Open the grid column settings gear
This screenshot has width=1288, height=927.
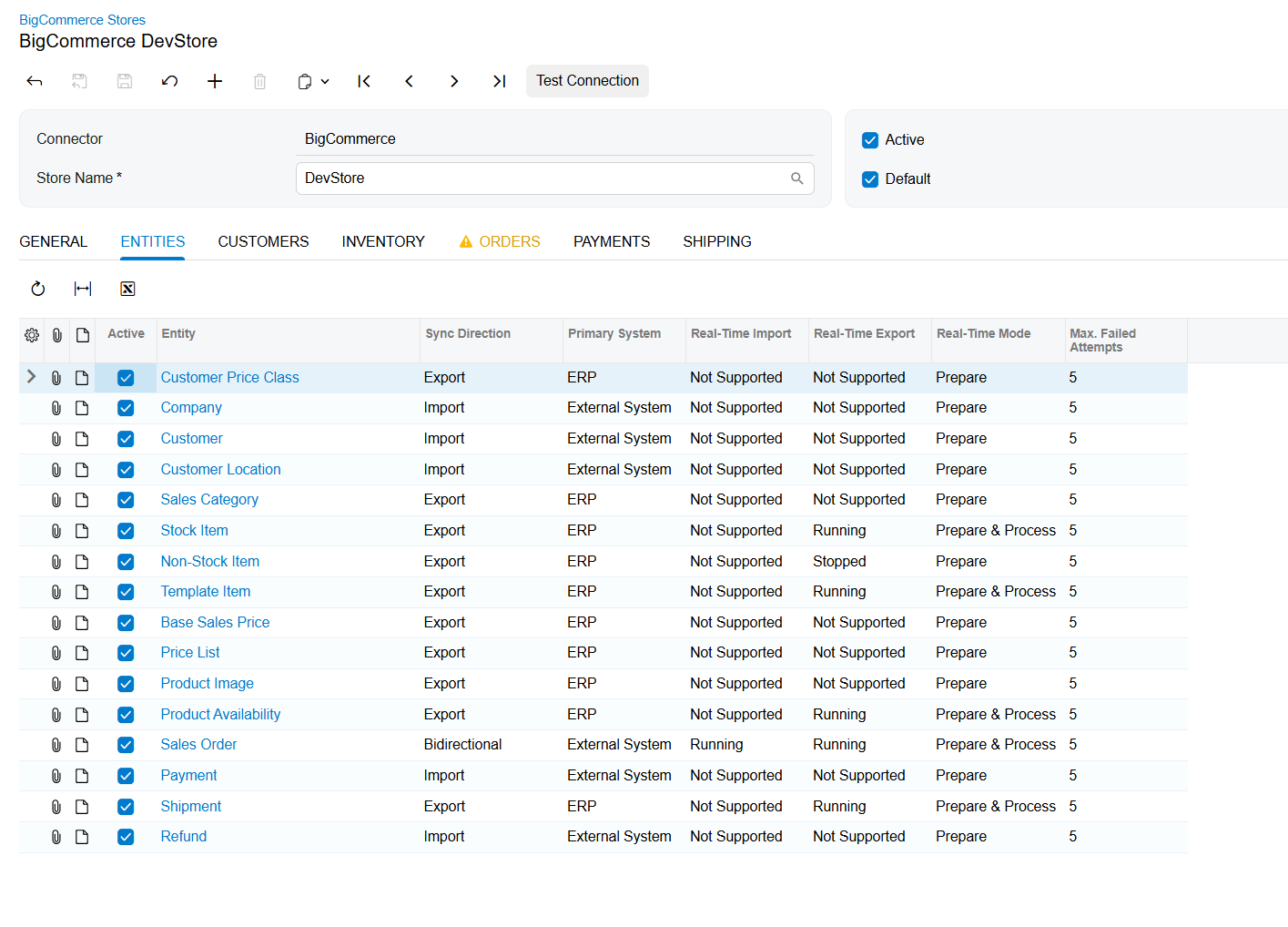(32, 335)
